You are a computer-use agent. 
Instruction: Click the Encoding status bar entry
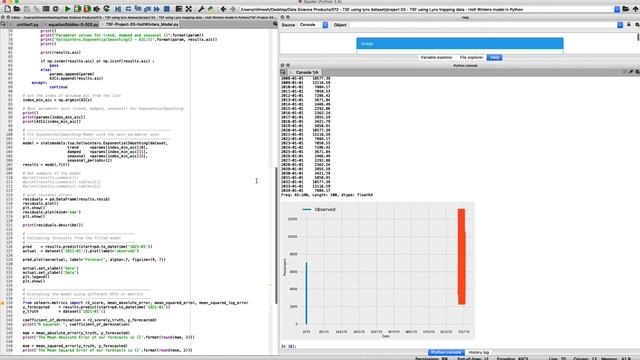click(512, 358)
